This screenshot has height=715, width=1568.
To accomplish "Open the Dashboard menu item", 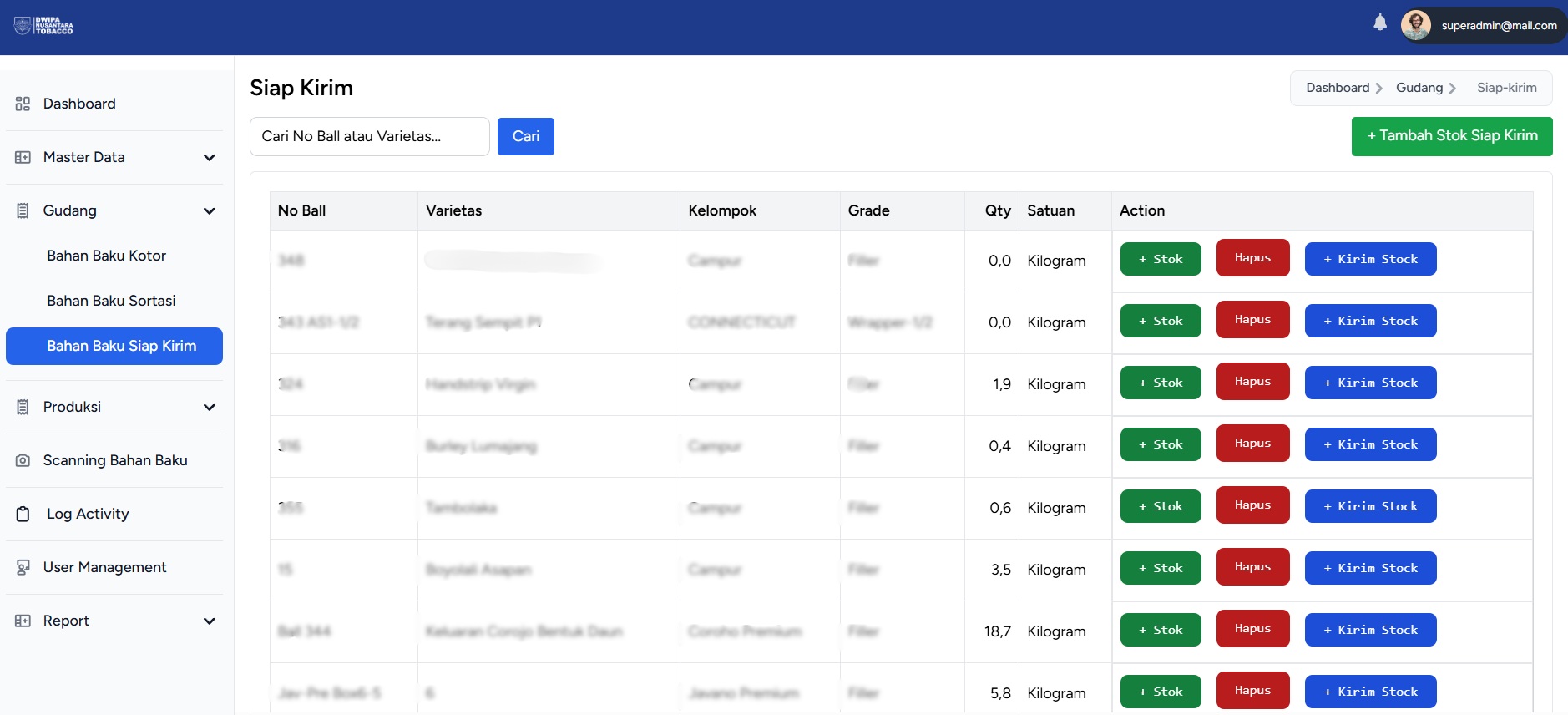I will coord(114,104).
